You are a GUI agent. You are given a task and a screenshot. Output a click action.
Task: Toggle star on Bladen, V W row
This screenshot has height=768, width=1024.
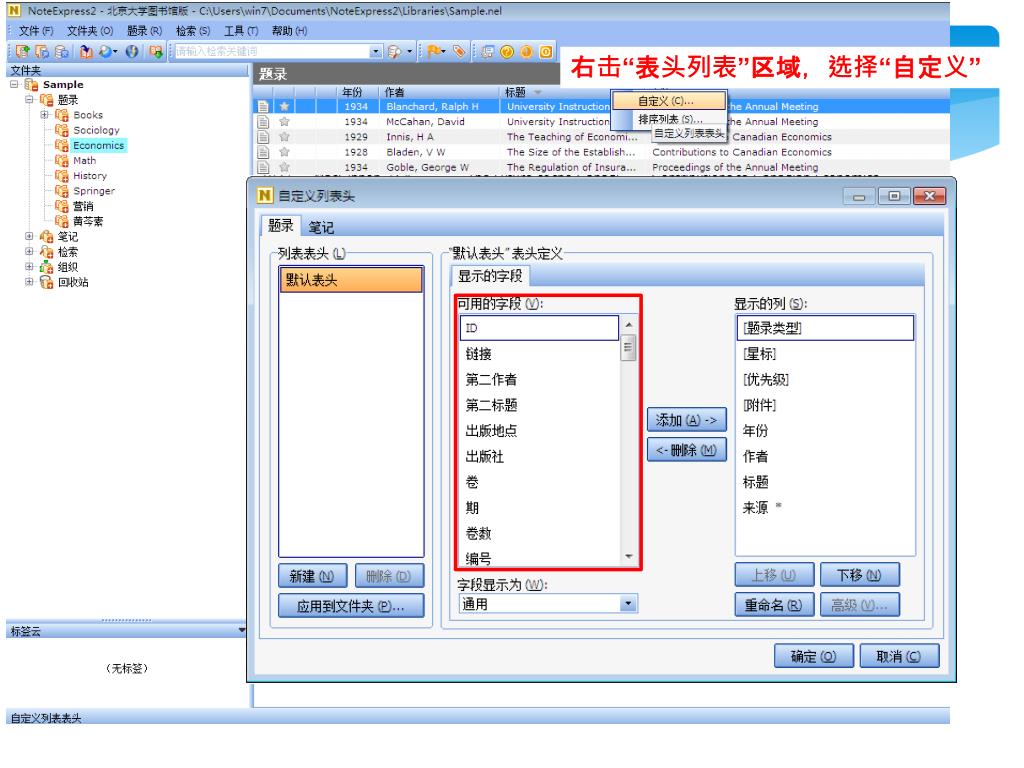point(284,152)
